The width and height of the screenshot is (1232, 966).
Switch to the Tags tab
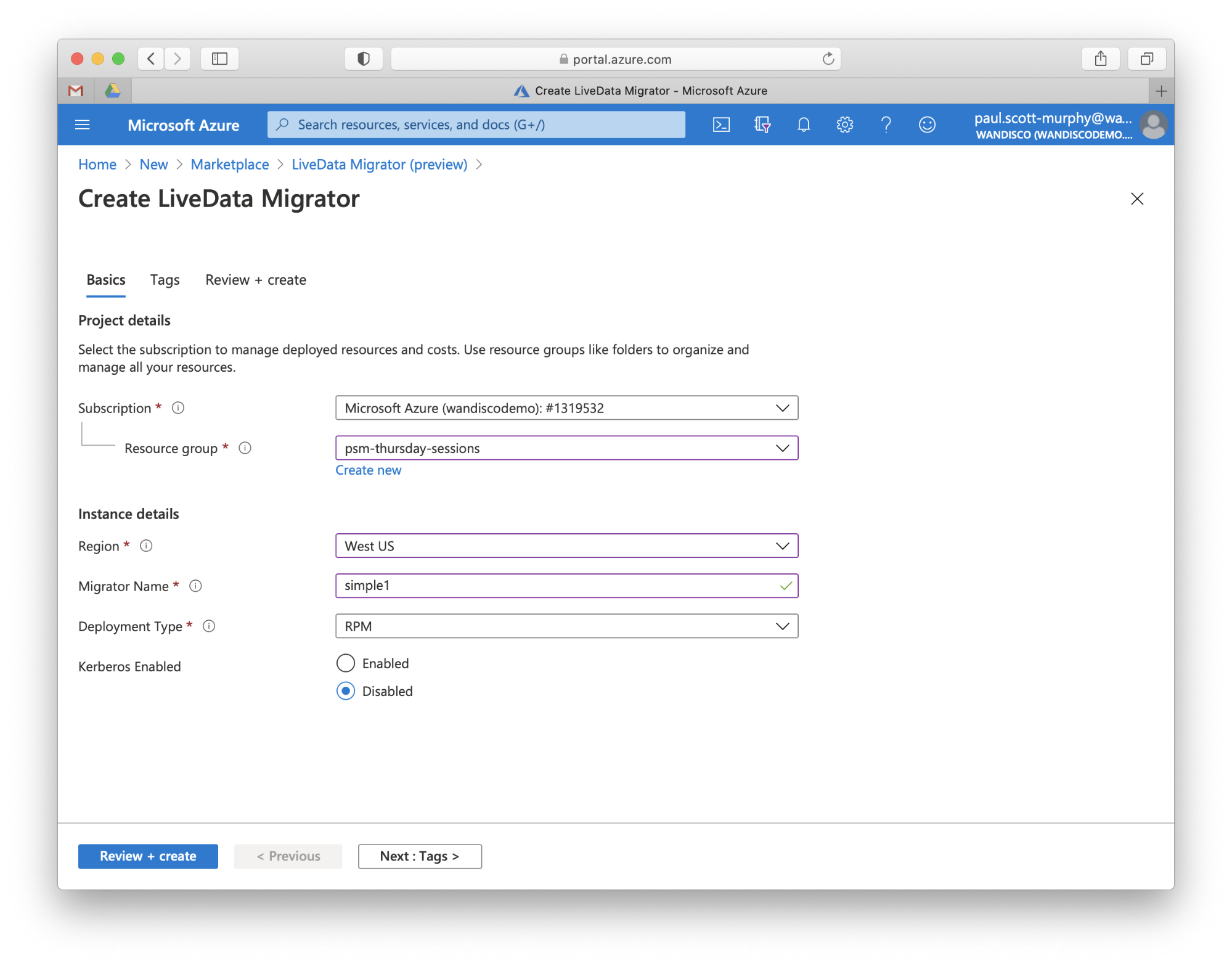(x=165, y=280)
